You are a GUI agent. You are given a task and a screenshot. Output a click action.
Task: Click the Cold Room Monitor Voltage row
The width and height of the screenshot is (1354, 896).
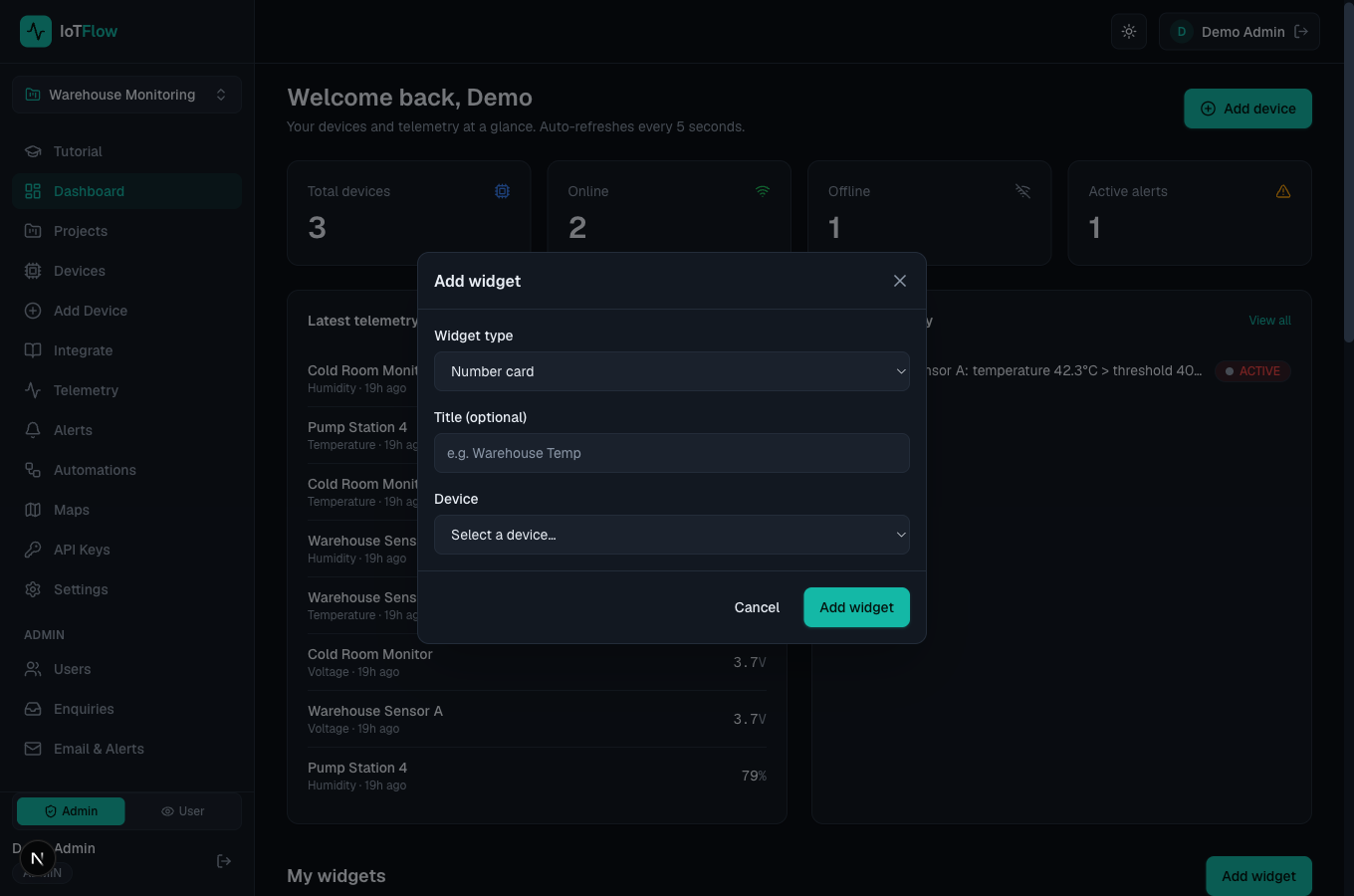click(537, 662)
